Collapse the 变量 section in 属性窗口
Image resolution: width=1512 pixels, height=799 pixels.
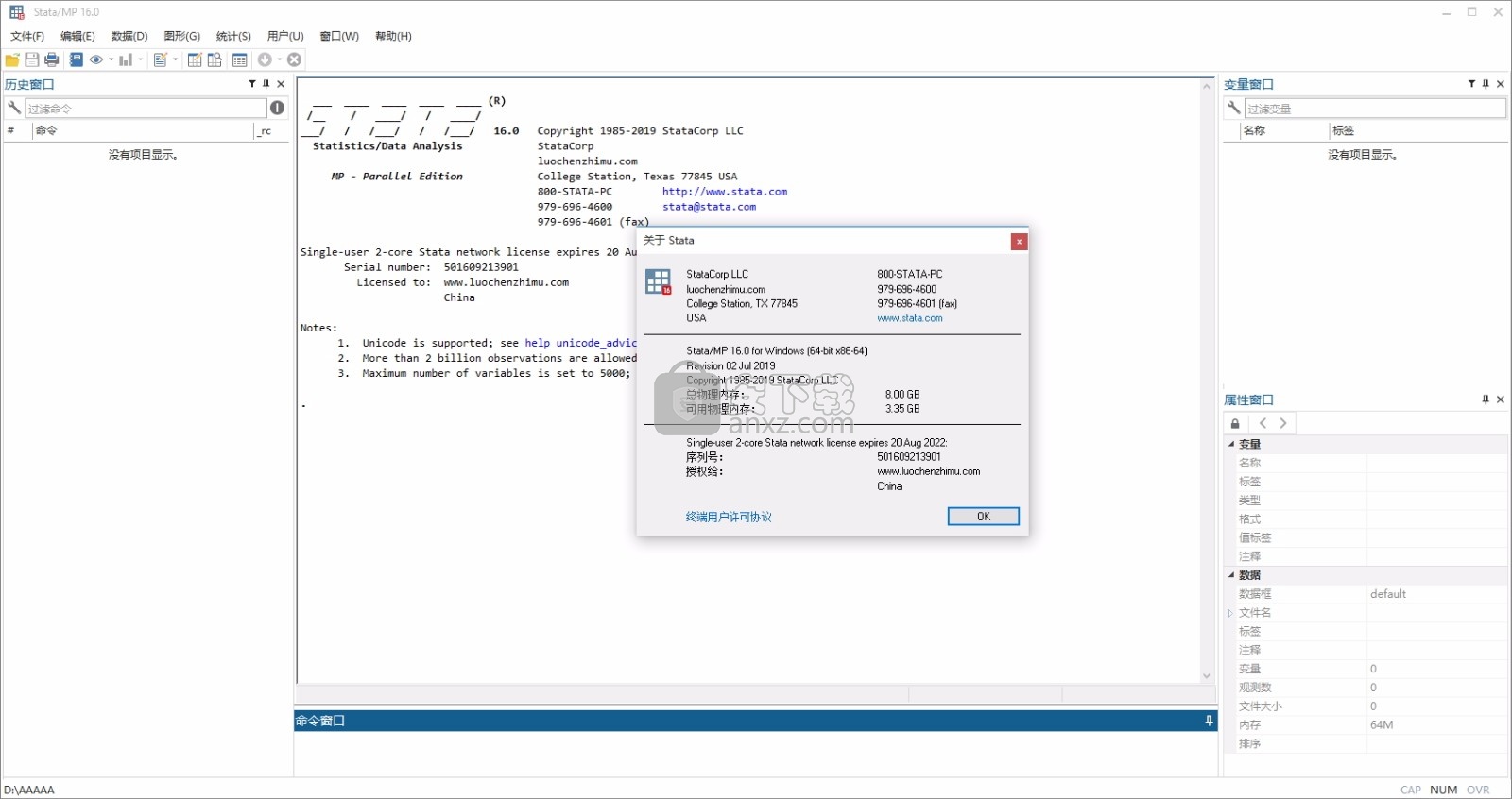tap(1231, 444)
